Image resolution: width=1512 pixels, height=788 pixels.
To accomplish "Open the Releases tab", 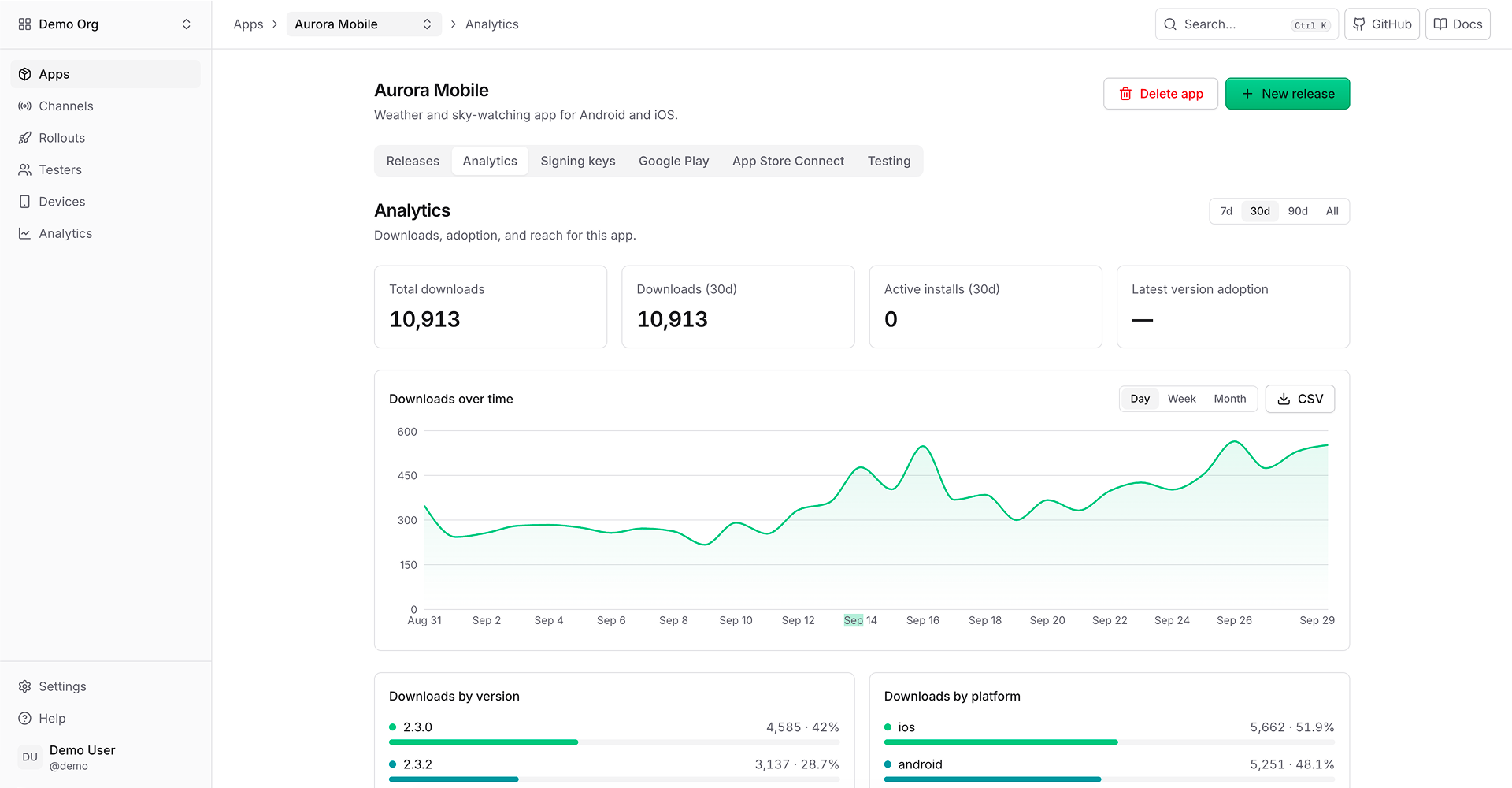I will pos(413,161).
